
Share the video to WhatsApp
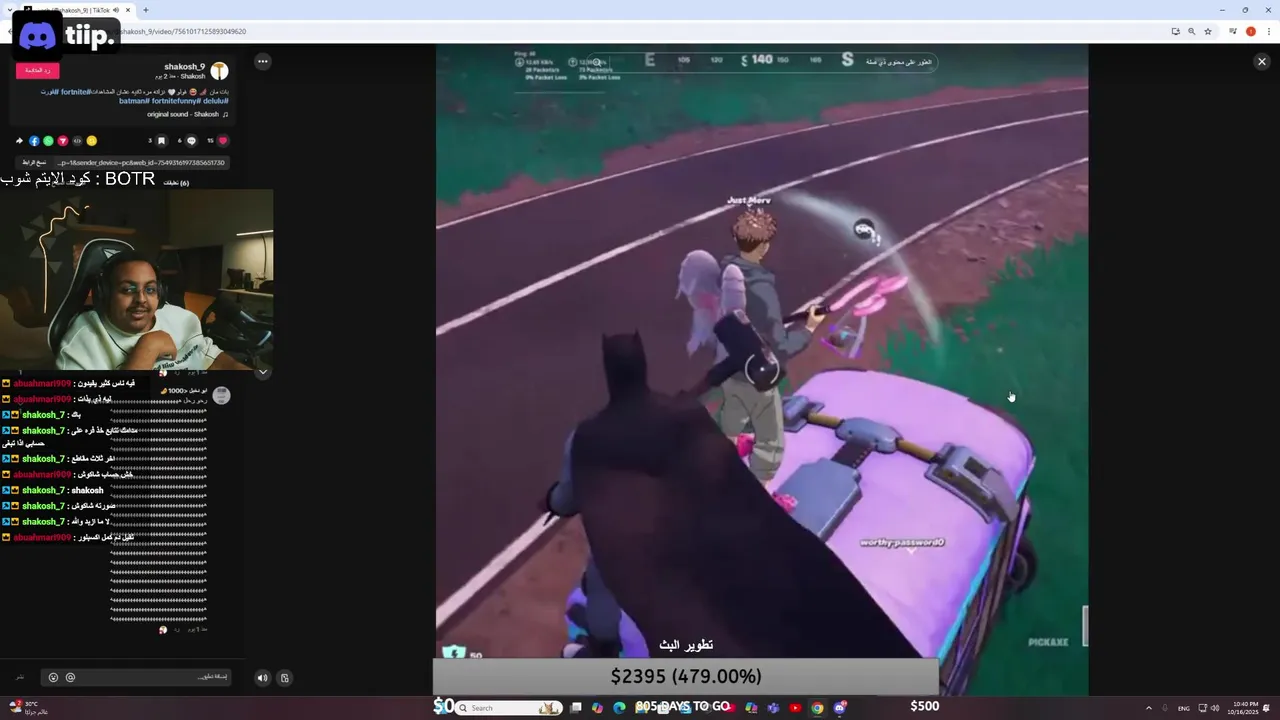tap(48, 141)
